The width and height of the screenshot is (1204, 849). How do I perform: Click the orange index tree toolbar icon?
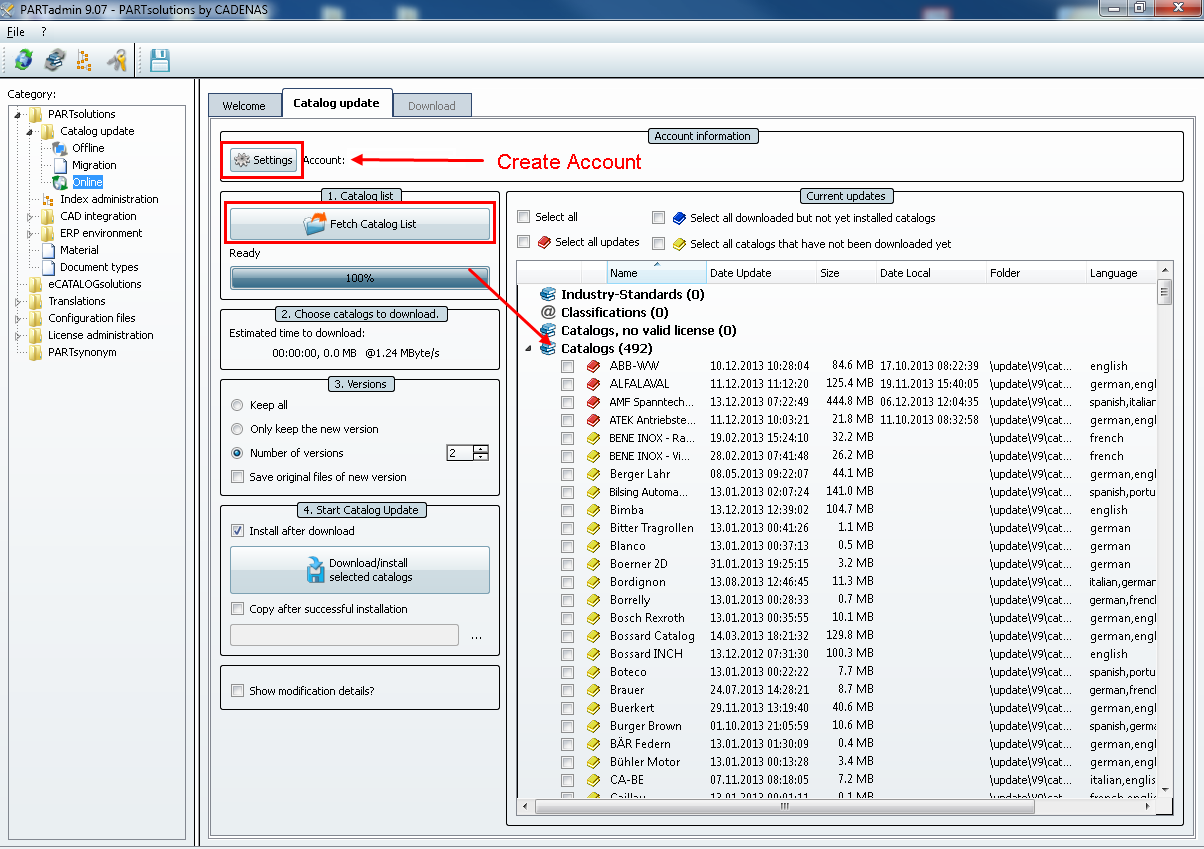pyautogui.click(x=85, y=60)
